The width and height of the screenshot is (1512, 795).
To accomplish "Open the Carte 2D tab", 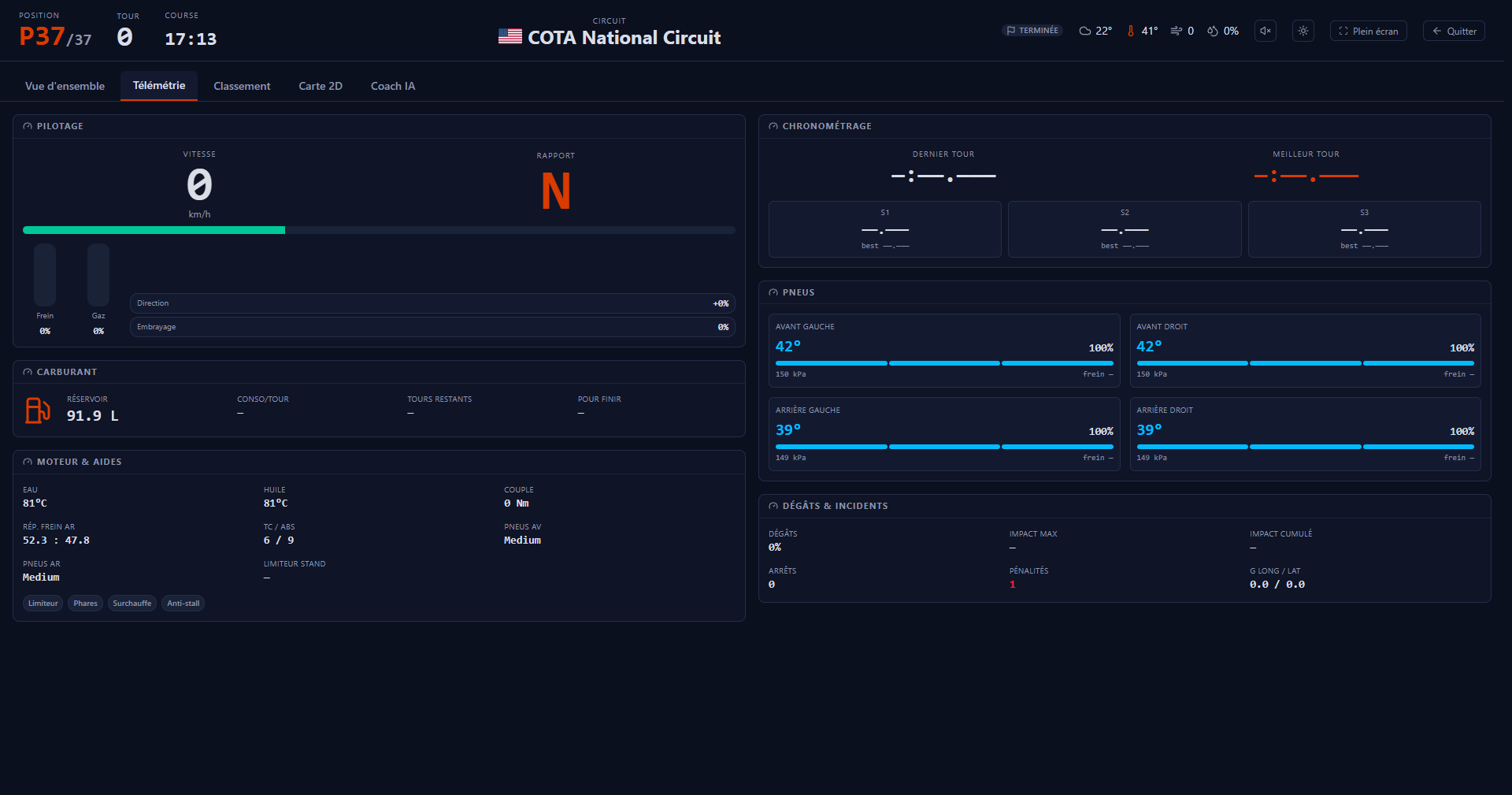I will click(321, 86).
